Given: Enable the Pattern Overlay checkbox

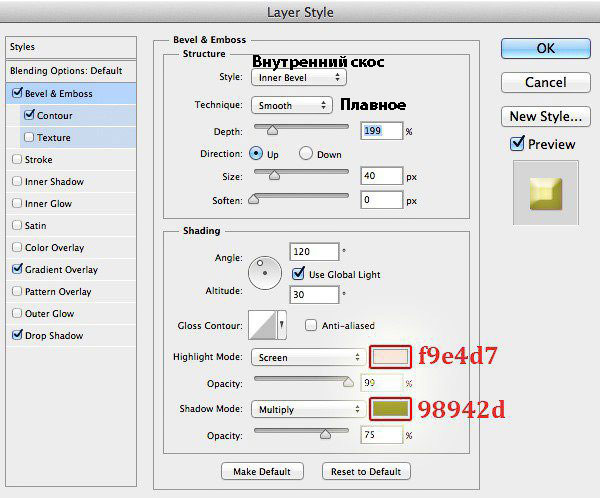Looking at the screenshot, I should click(x=17, y=291).
